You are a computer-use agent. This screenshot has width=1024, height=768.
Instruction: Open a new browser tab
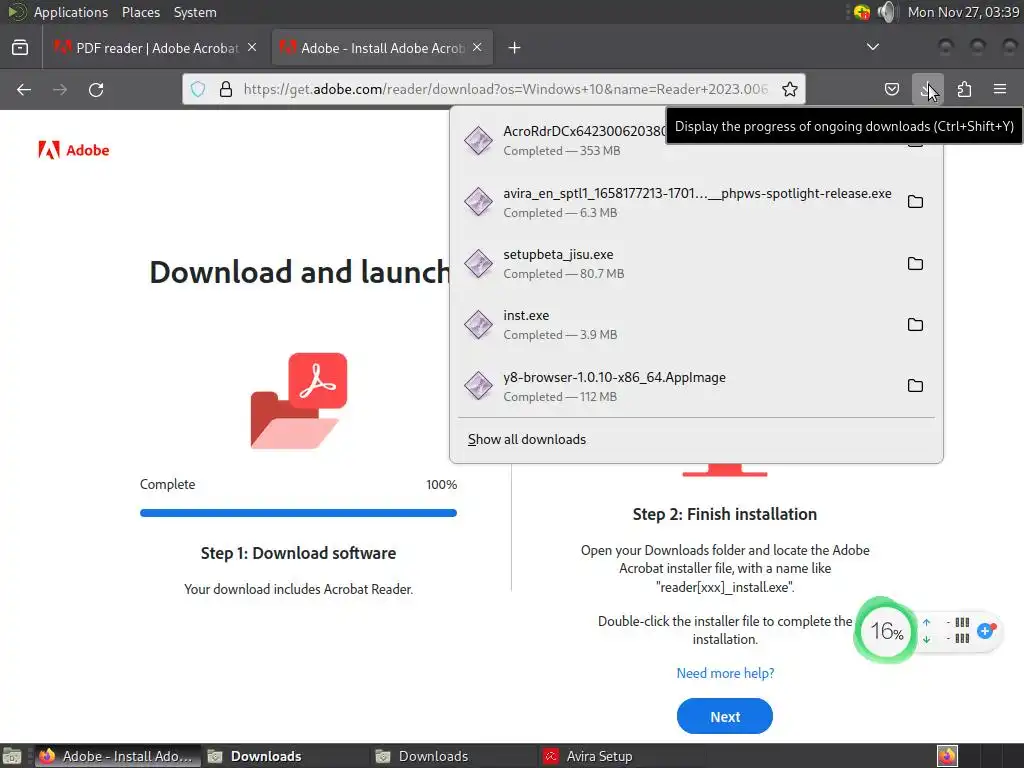[515, 48]
